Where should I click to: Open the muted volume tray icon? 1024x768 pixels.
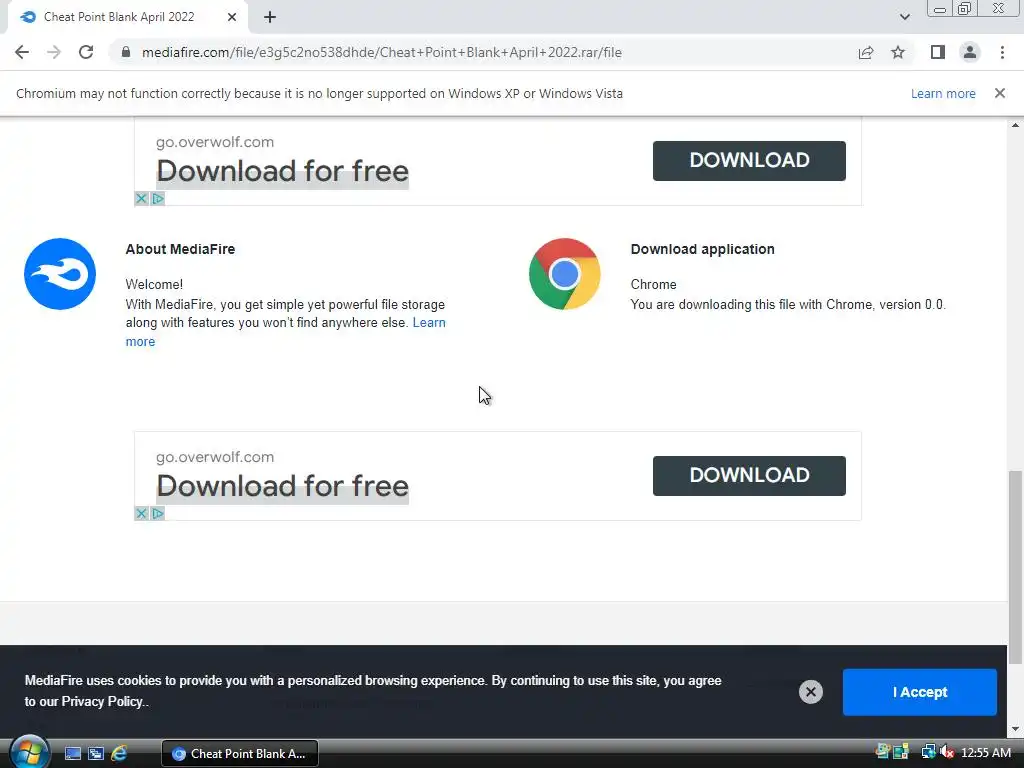(948, 753)
